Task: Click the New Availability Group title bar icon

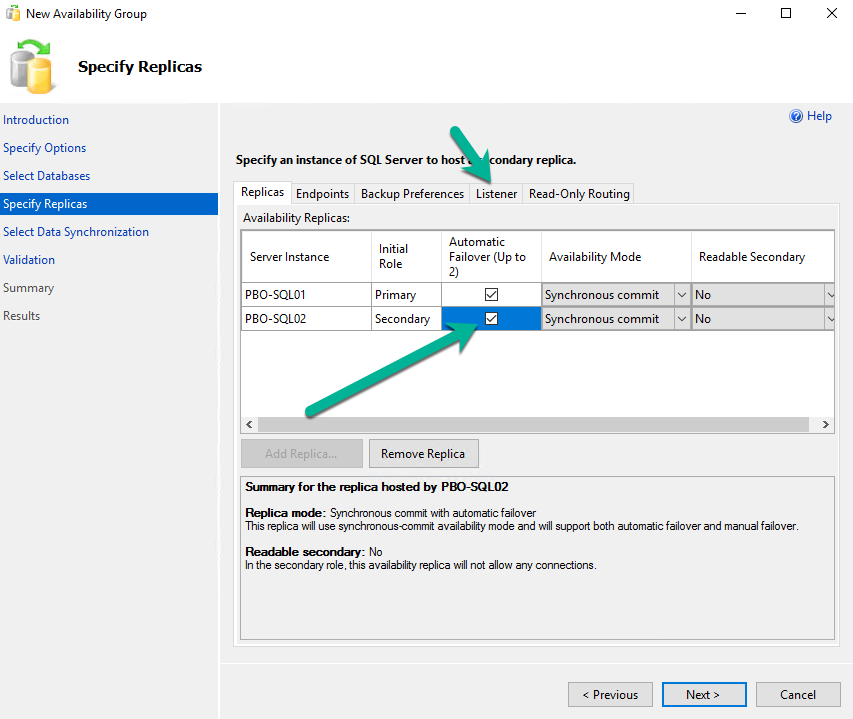Action: (x=13, y=13)
